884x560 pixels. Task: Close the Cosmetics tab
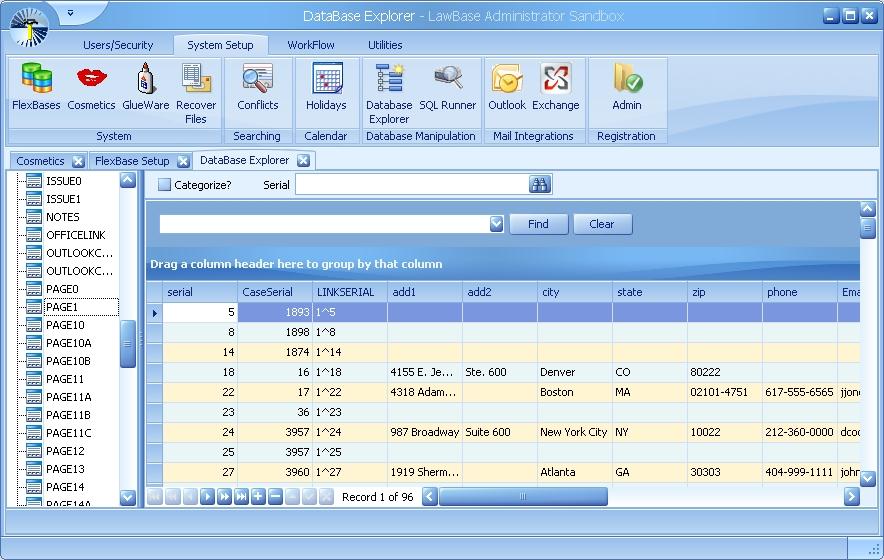pyautogui.click(x=78, y=161)
